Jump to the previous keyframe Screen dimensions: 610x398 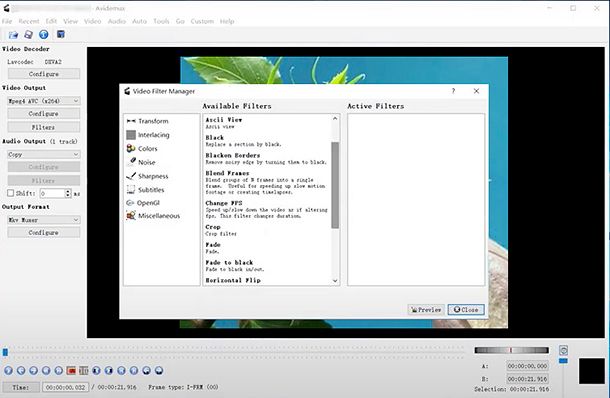(x=46, y=370)
